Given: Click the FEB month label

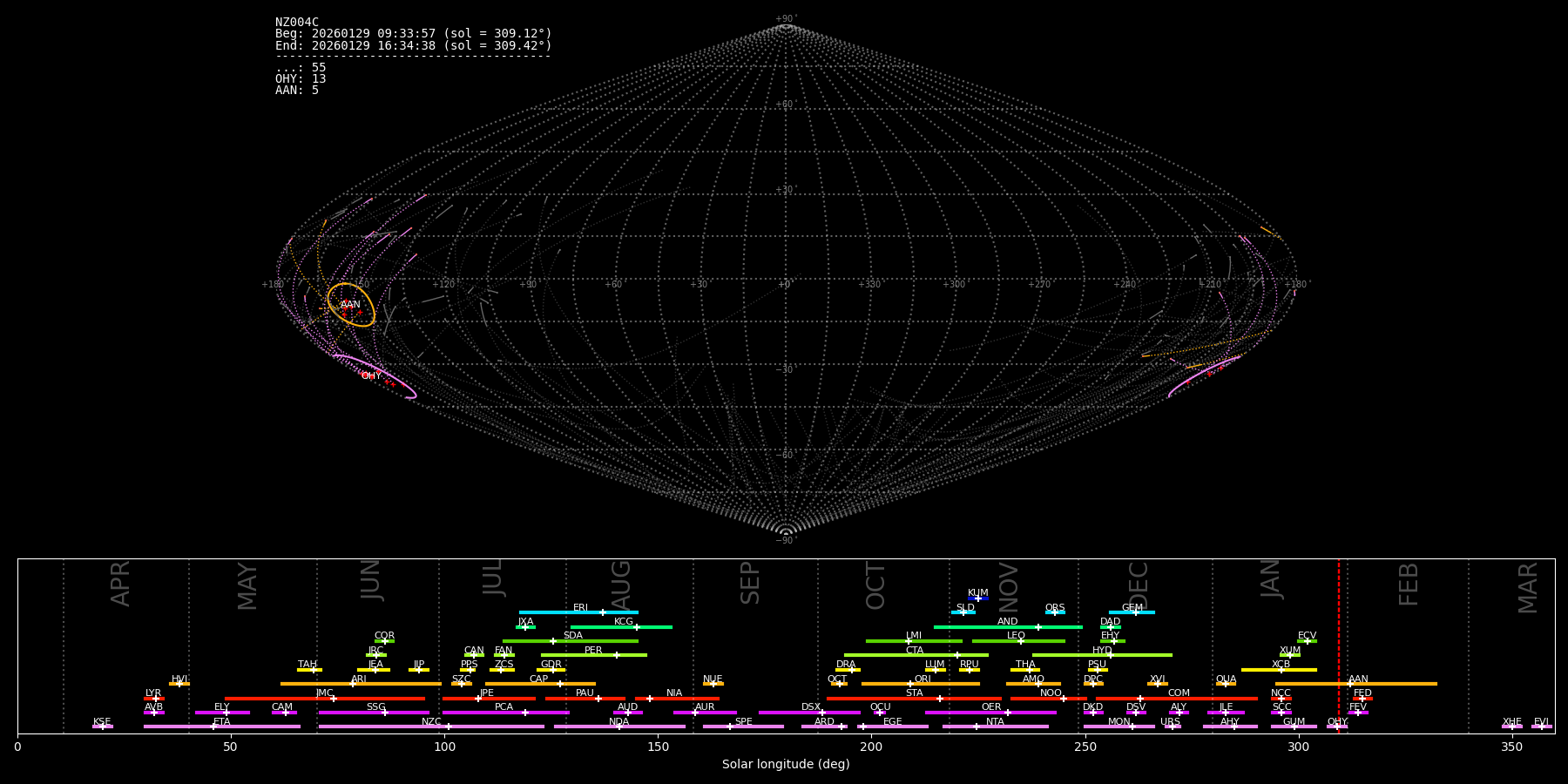Looking at the screenshot, I should point(1409,585).
